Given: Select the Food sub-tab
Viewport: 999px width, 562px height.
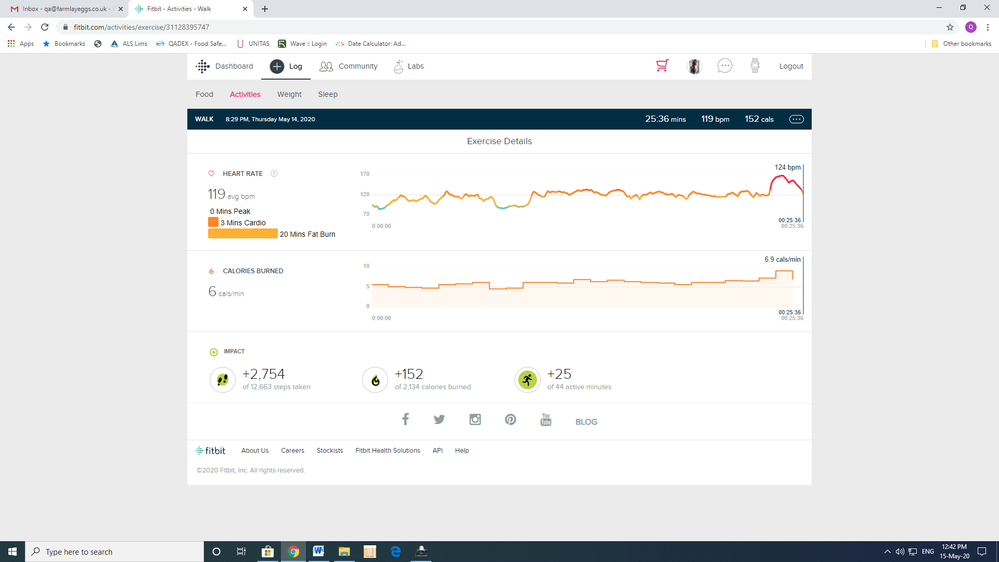Looking at the screenshot, I should point(205,94).
